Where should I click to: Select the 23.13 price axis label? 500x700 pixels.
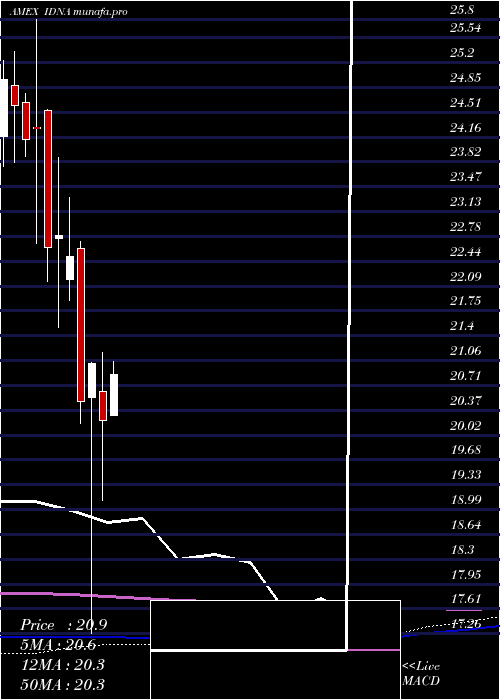click(466, 202)
